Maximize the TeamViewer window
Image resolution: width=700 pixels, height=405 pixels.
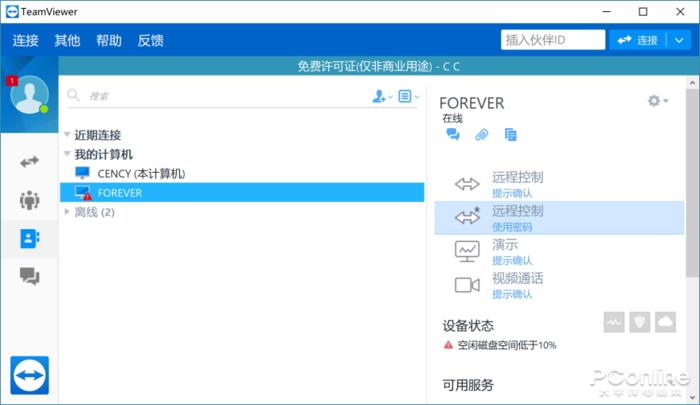point(643,12)
